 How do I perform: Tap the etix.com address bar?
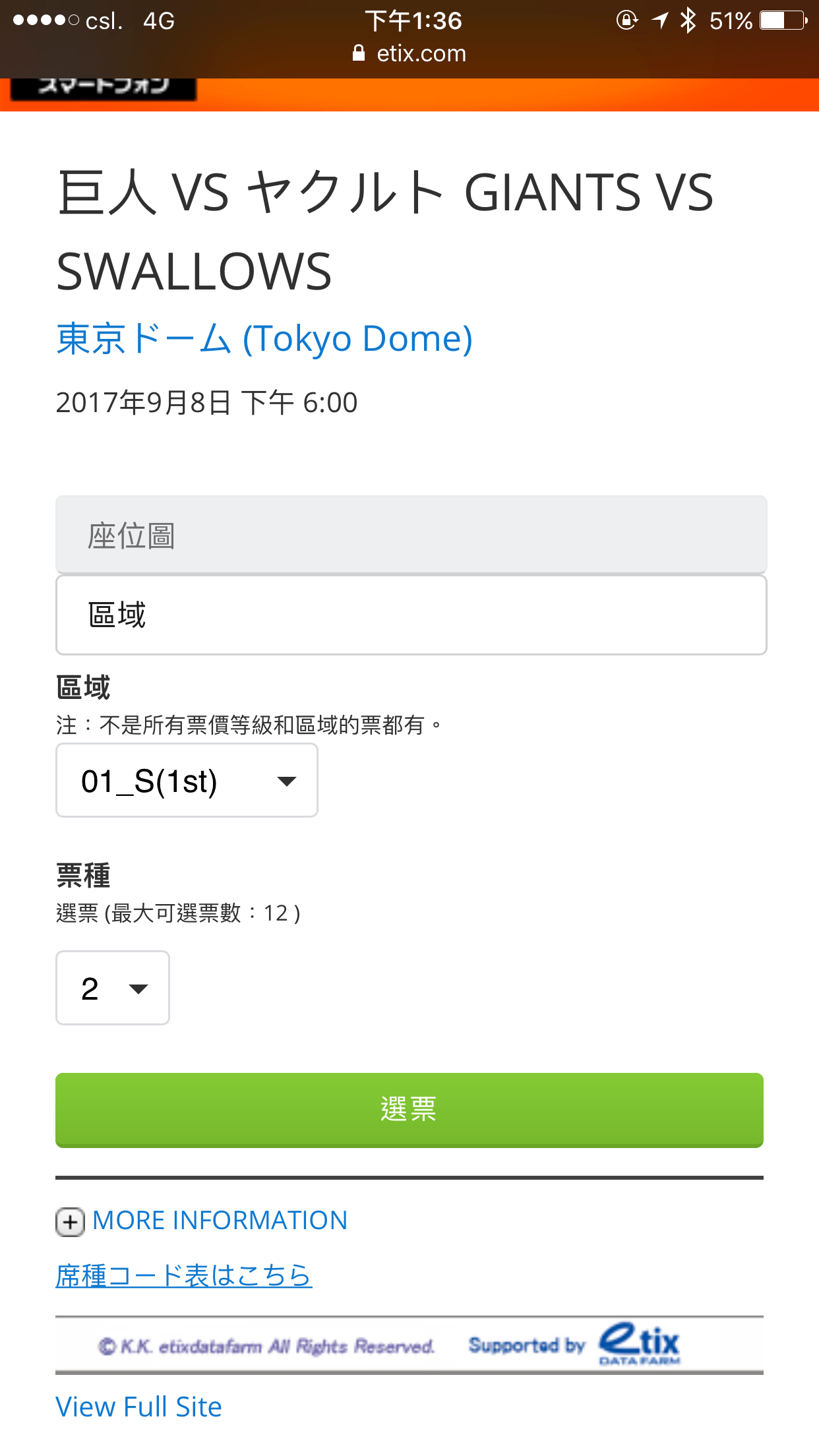(421, 53)
